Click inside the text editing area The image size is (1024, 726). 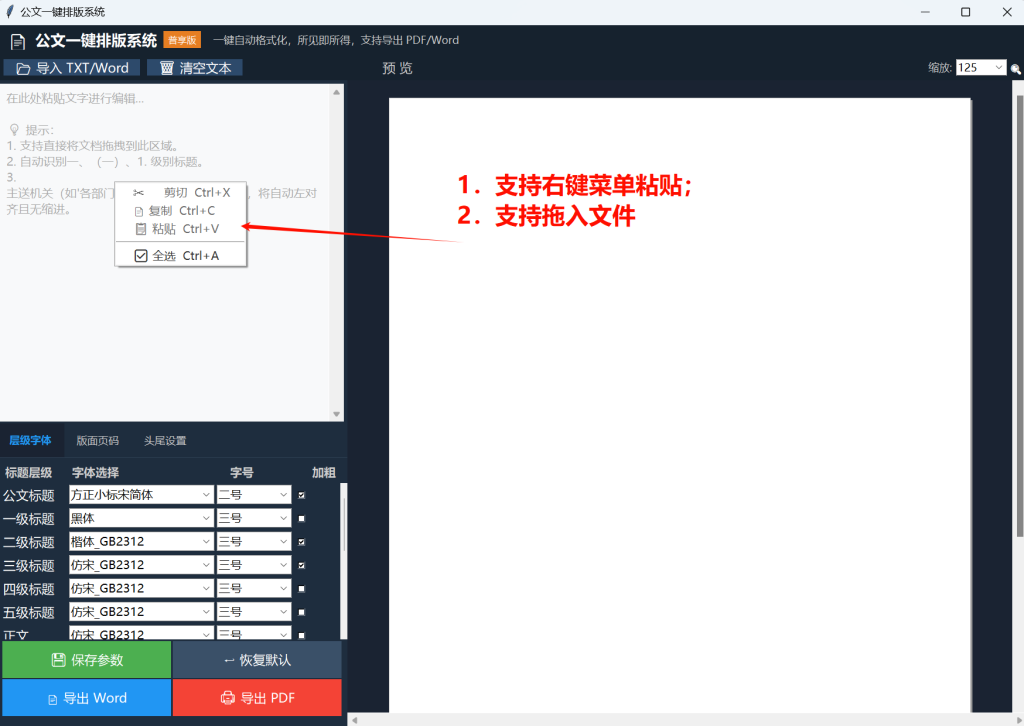[x=165, y=253]
